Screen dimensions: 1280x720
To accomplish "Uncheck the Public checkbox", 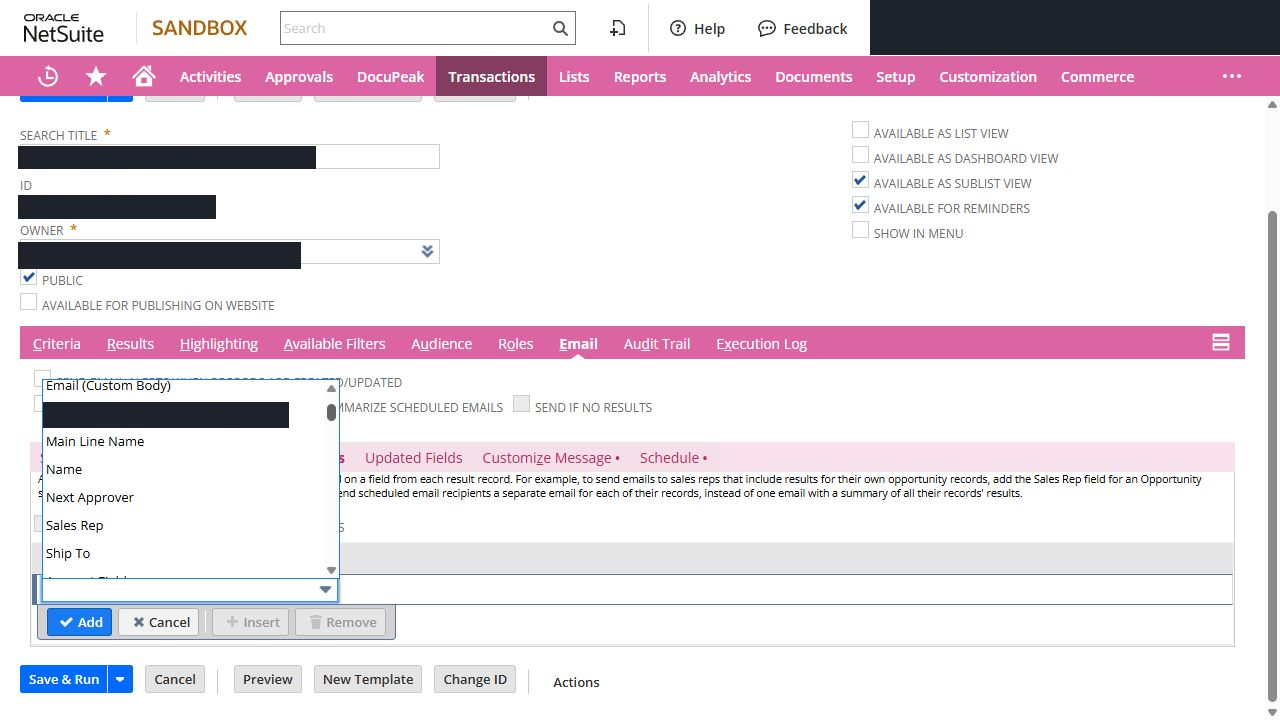I will [x=28, y=277].
